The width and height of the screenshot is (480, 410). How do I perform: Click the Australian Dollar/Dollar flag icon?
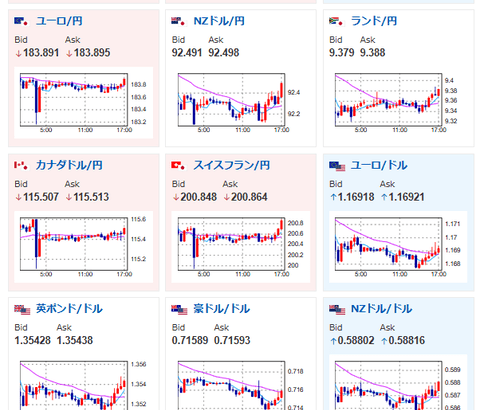179,309
